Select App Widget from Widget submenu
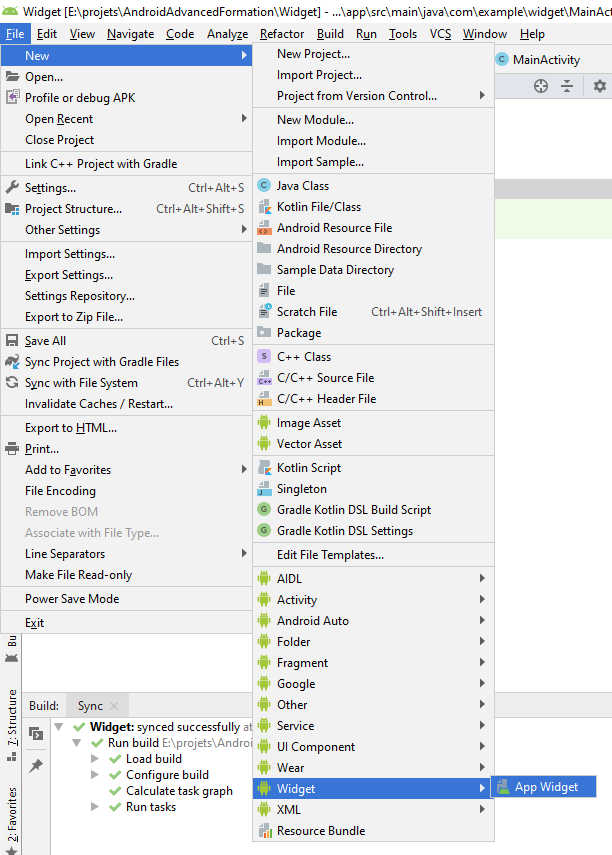Screen dimensions: 612x855 tap(546, 787)
